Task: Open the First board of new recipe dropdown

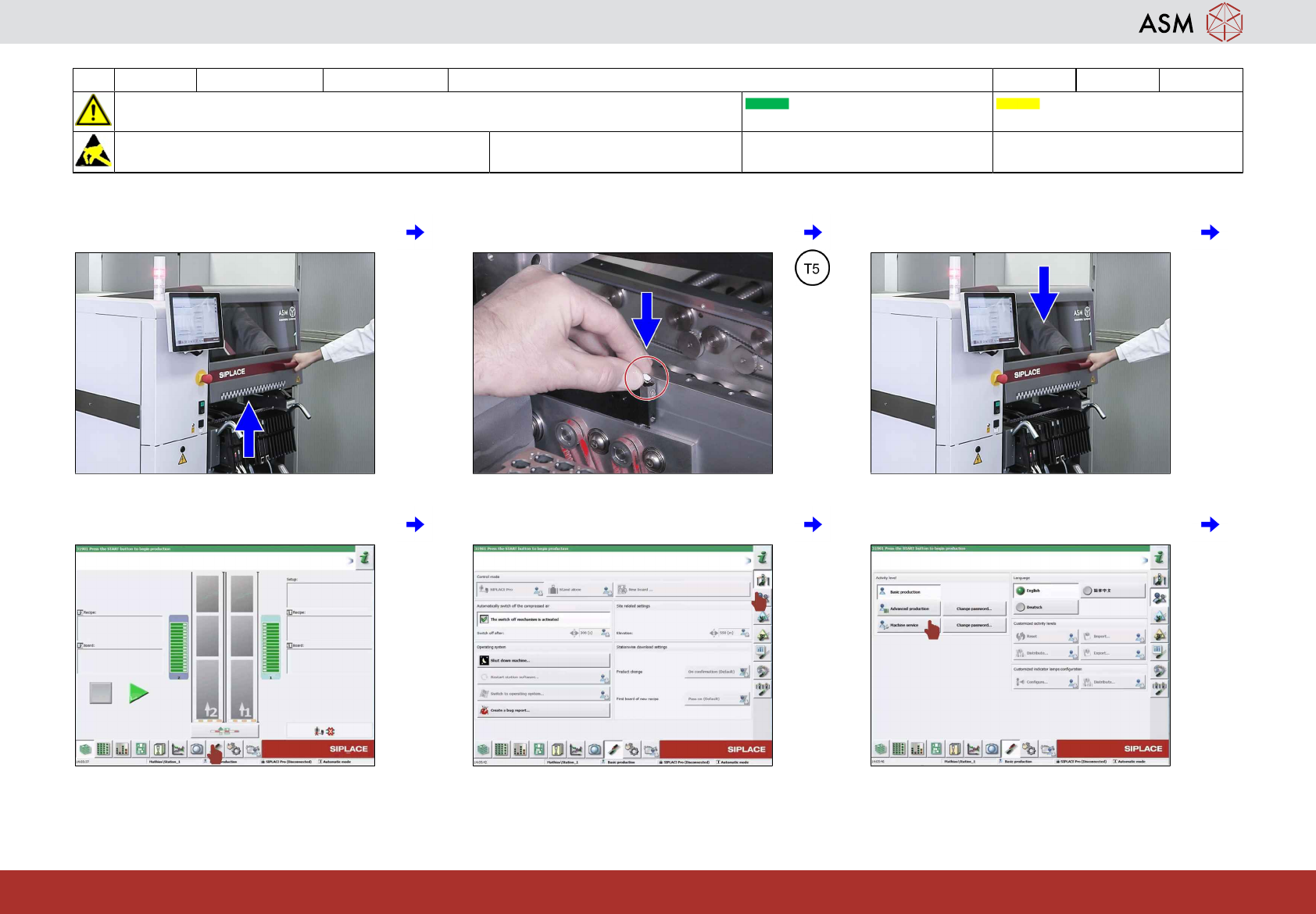Action: [x=717, y=699]
